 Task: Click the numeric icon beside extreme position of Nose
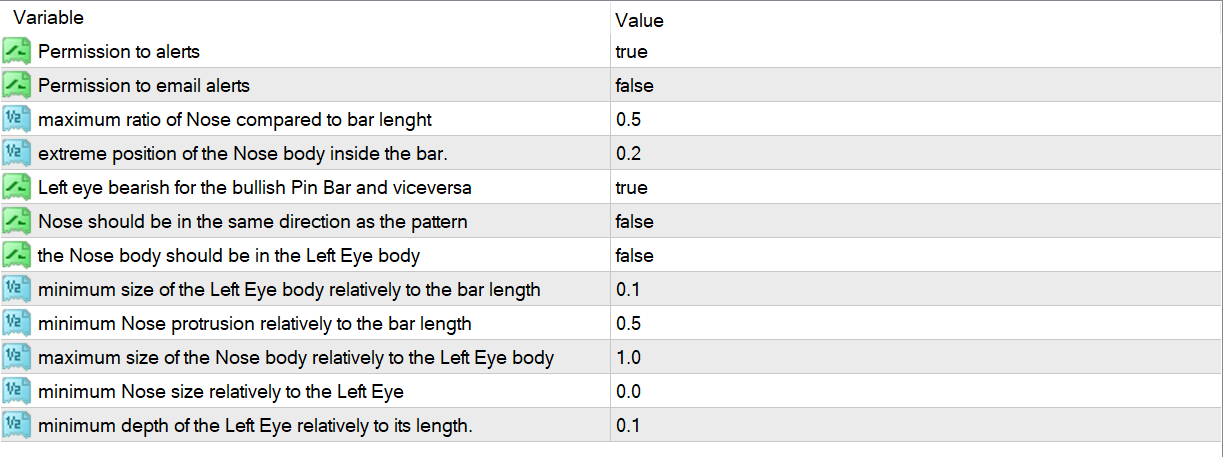tap(18, 153)
